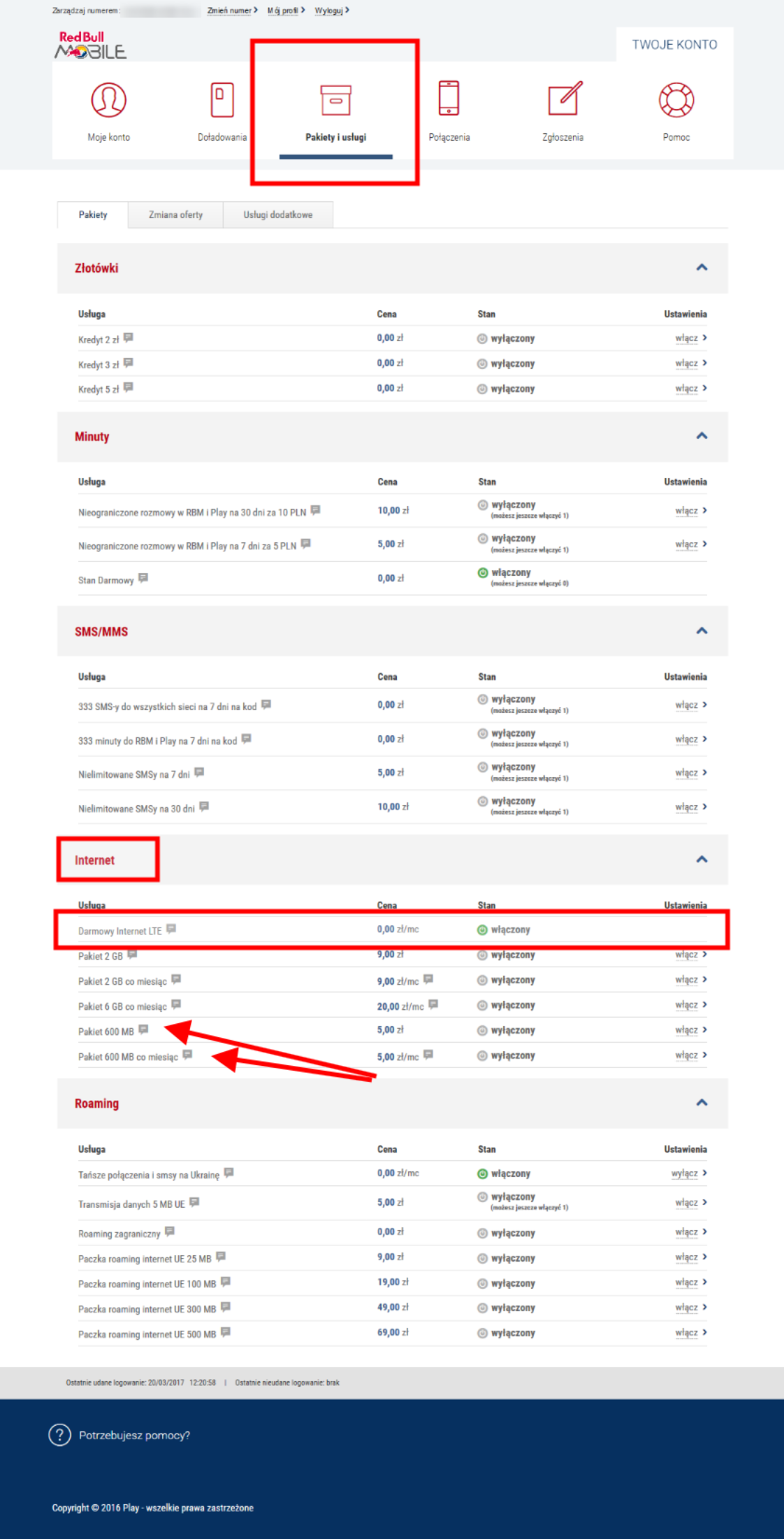Click info bubble beside Pakiet 600 MB
This screenshot has height=1539, width=784.
pyautogui.click(x=143, y=1029)
